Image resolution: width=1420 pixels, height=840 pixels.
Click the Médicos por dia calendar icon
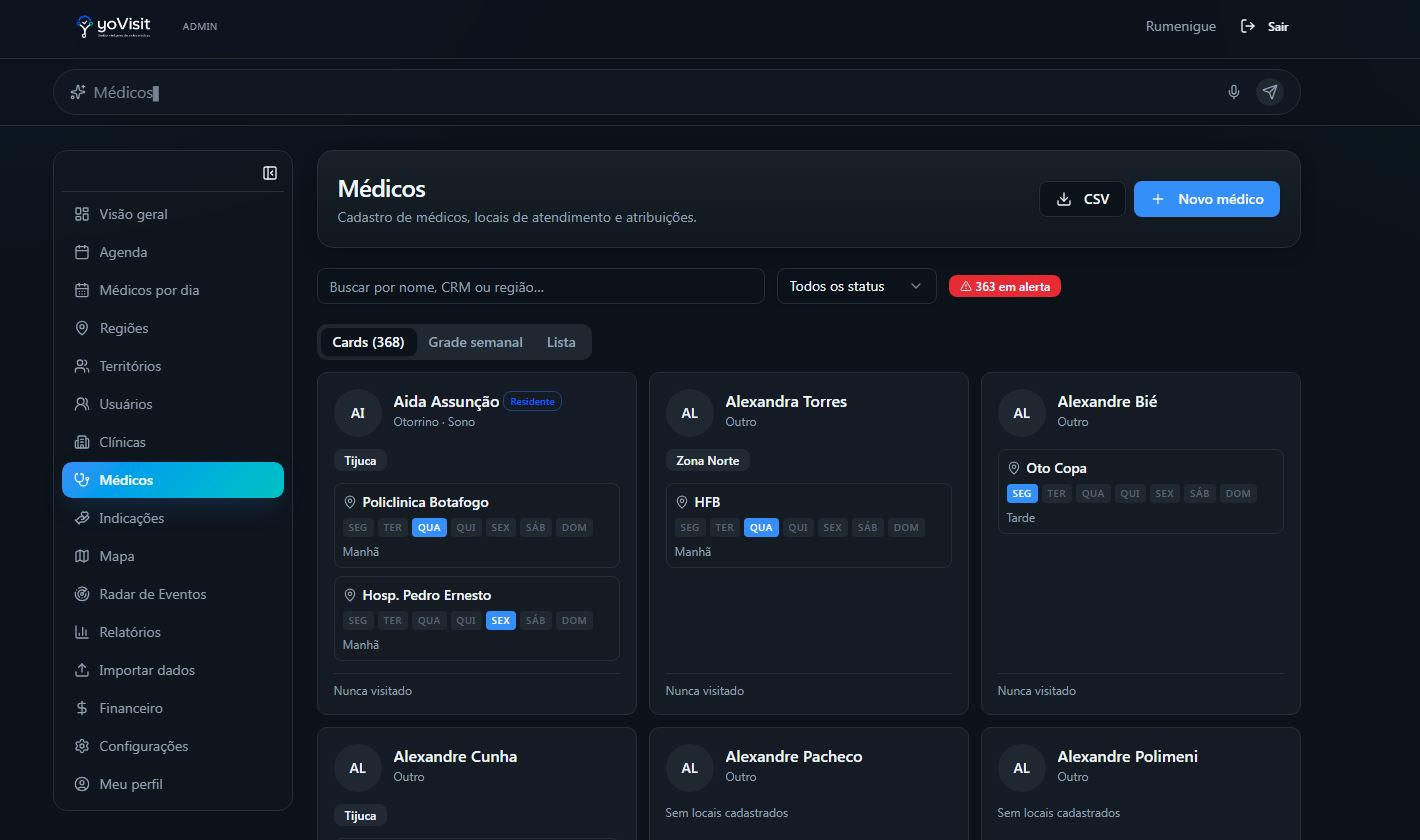click(82, 290)
